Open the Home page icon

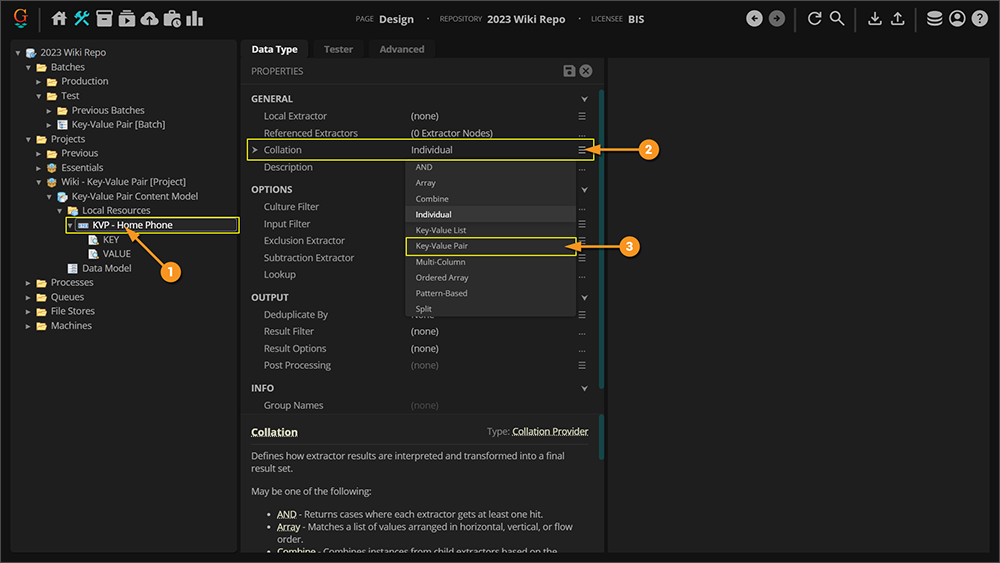click(59, 18)
